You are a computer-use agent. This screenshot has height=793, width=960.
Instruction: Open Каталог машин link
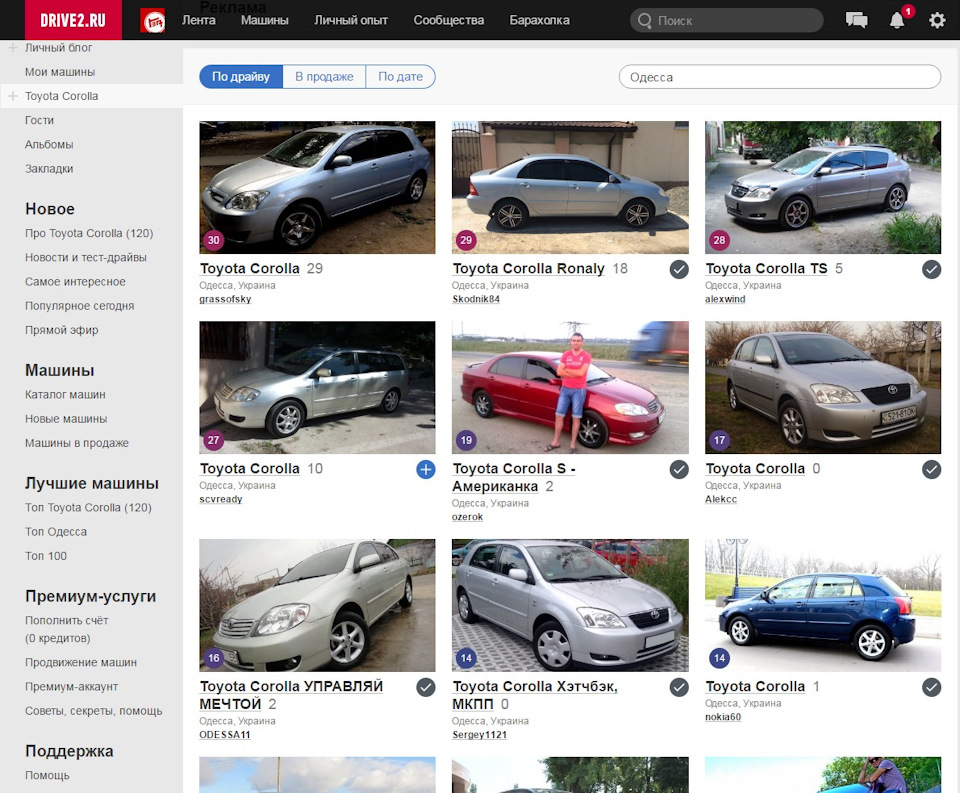(x=65, y=394)
